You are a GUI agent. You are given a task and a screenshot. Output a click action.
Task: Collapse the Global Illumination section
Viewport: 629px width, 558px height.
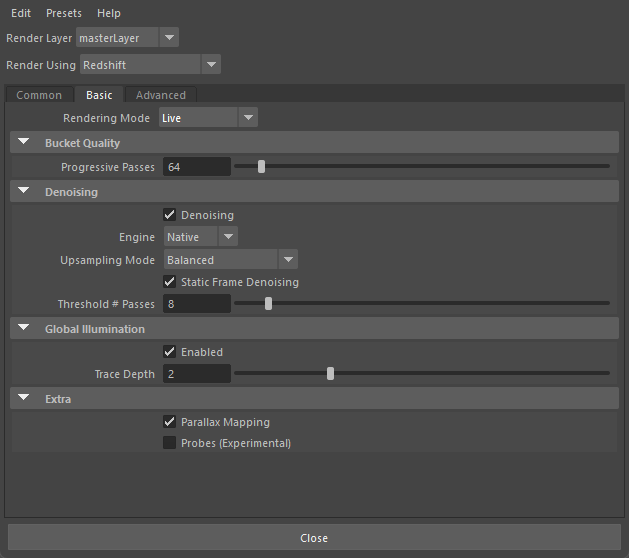point(23,329)
